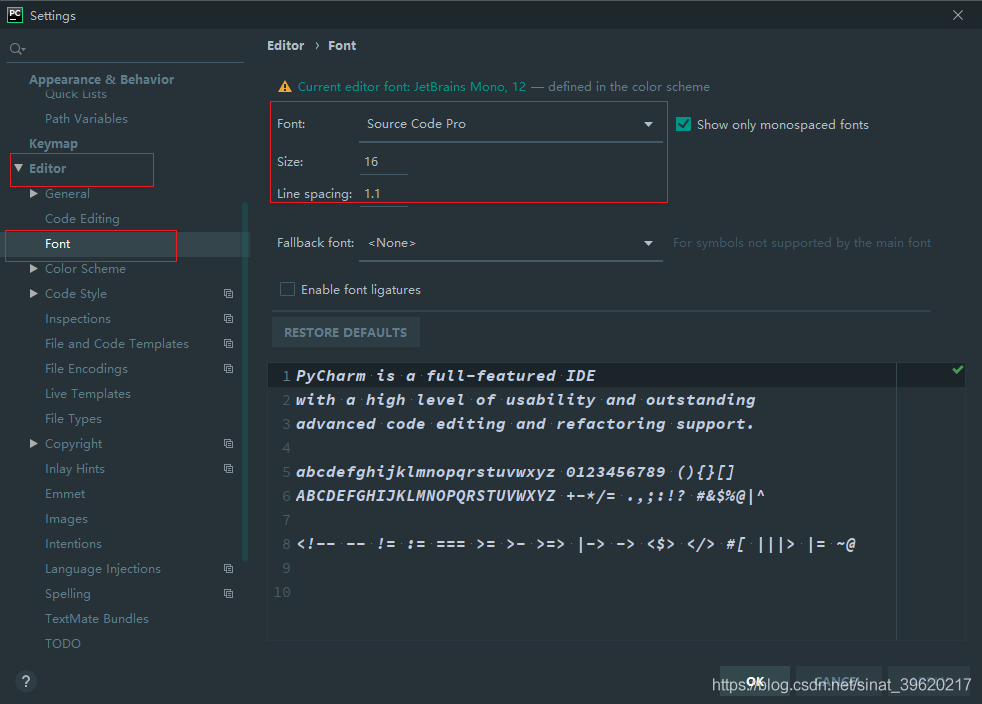Collapse the Editor section arrow
The width and height of the screenshot is (982, 704).
pos(18,169)
